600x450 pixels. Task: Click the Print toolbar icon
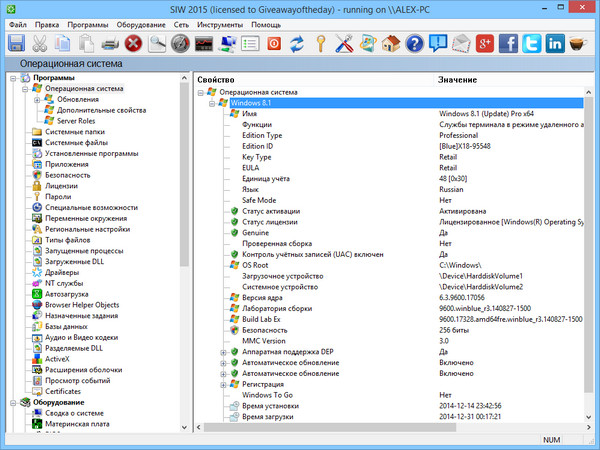click(110, 43)
